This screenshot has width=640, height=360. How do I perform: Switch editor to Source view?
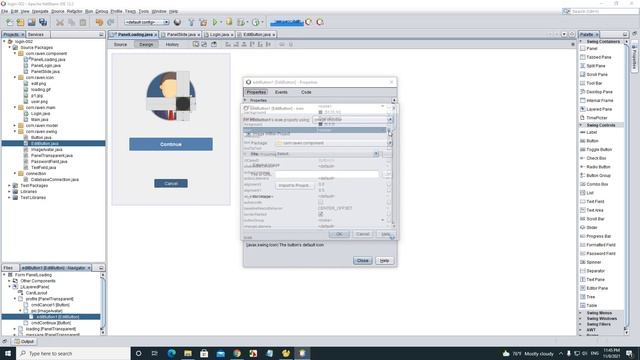pyautogui.click(x=120, y=44)
